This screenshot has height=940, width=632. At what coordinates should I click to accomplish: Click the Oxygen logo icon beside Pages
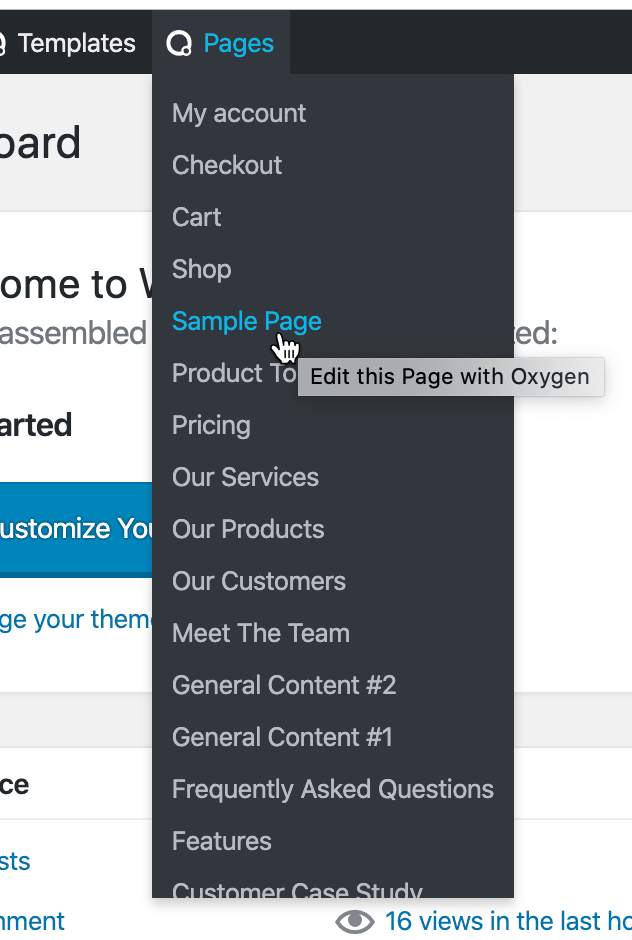(179, 44)
